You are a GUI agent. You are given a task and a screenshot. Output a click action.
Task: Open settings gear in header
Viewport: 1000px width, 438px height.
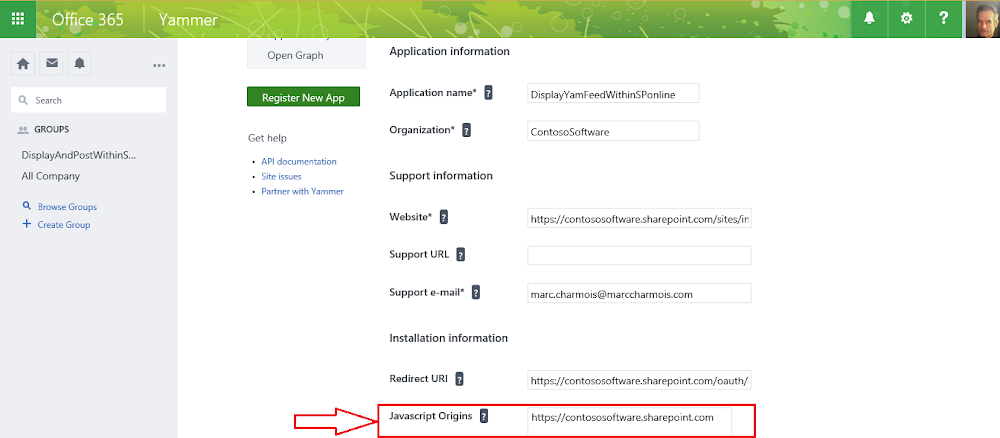(906, 18)
